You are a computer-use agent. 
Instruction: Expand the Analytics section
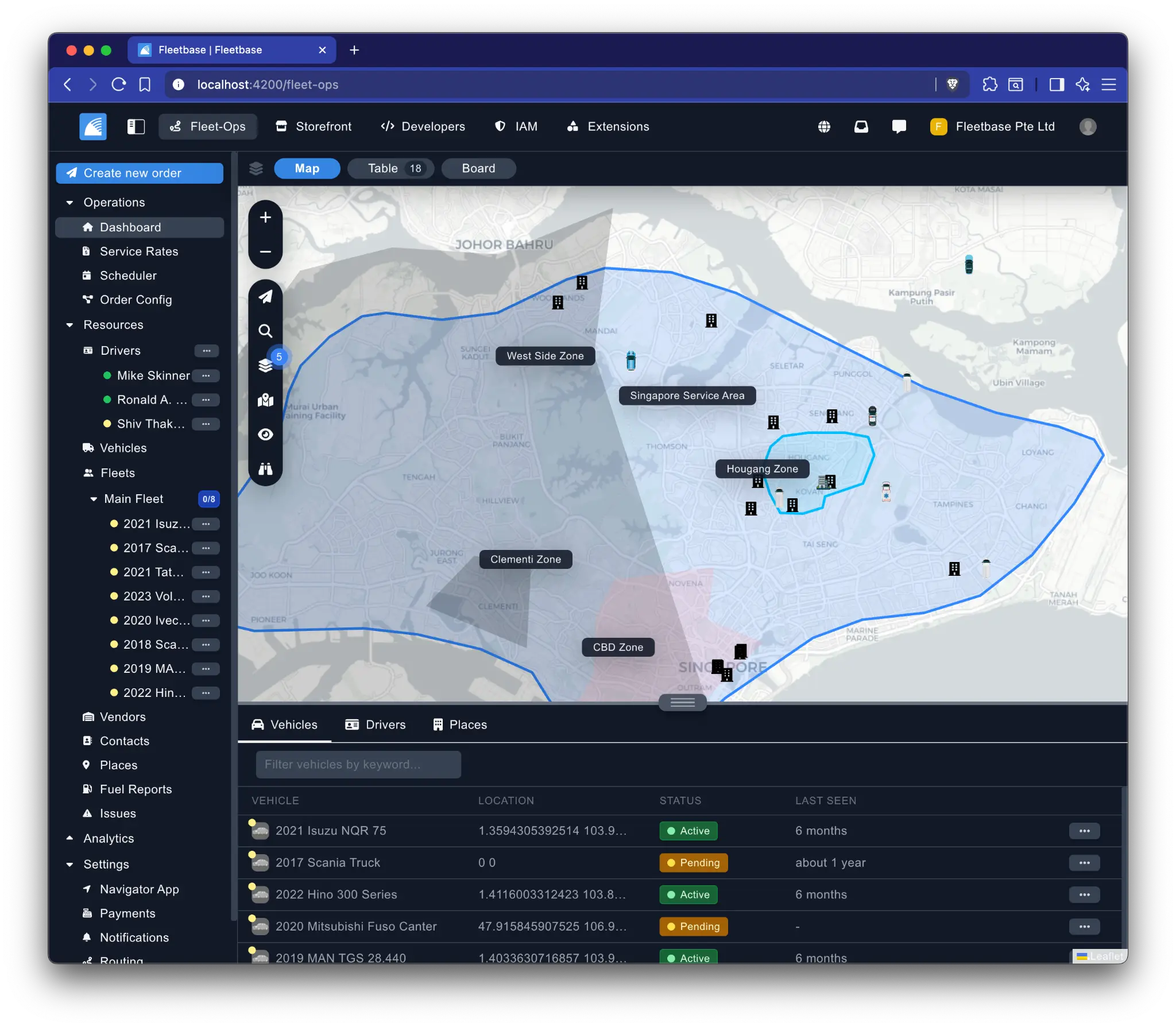pyautogui.click(x=69, y=838)
